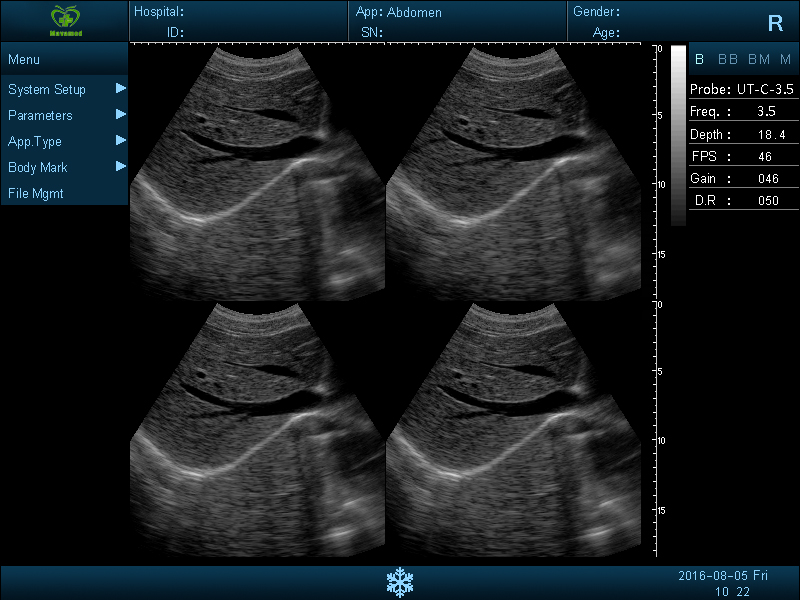Click the upper depth scale ruler

point(659,172)
